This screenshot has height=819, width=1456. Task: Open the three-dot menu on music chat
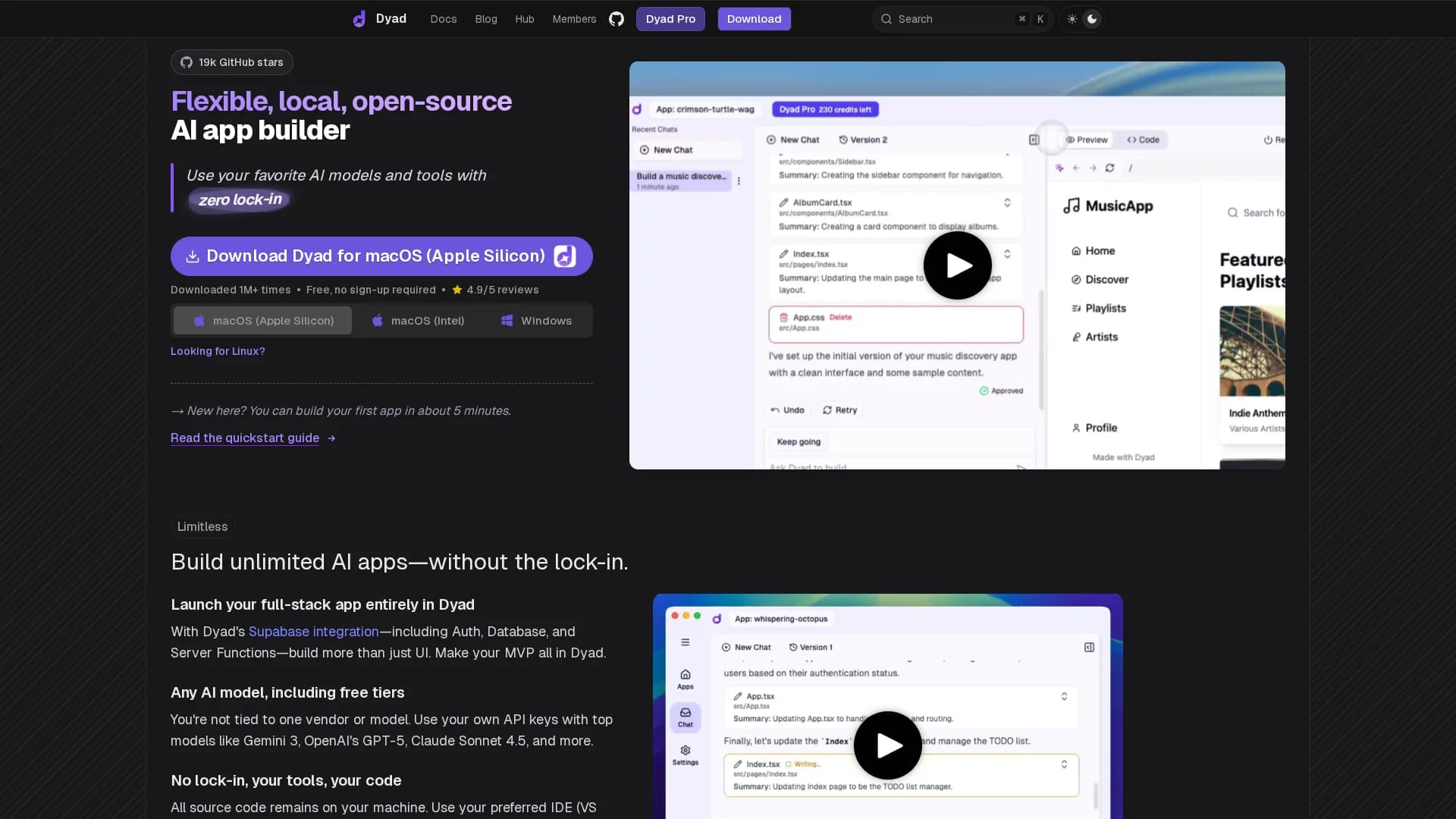(x=739, y=181)
